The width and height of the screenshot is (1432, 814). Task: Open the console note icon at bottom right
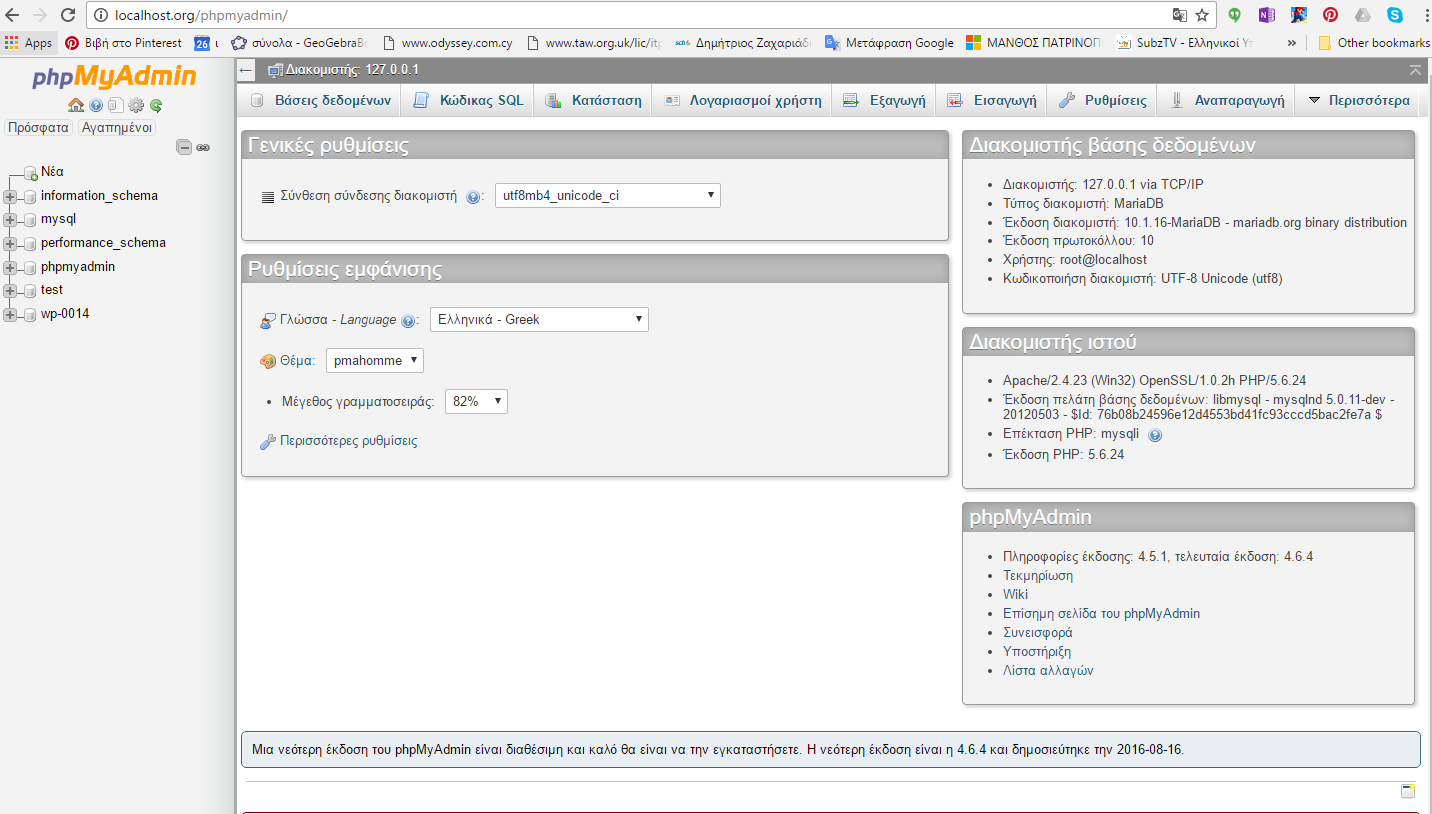(x=1408, y=791)
